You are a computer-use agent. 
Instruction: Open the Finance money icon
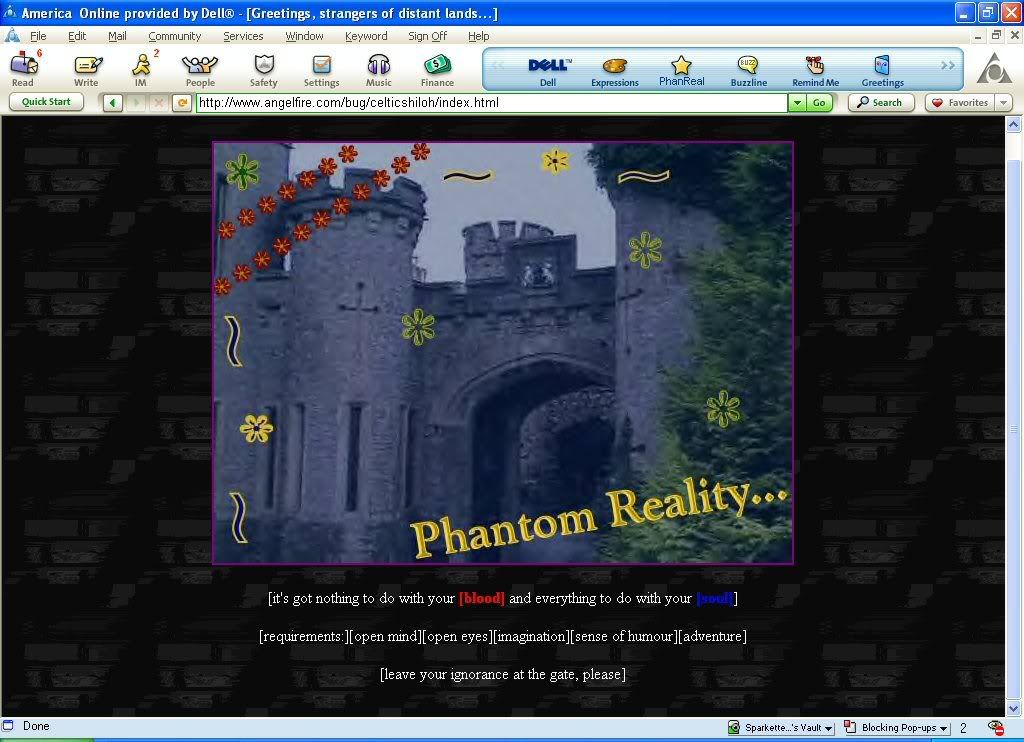(437, 66)
